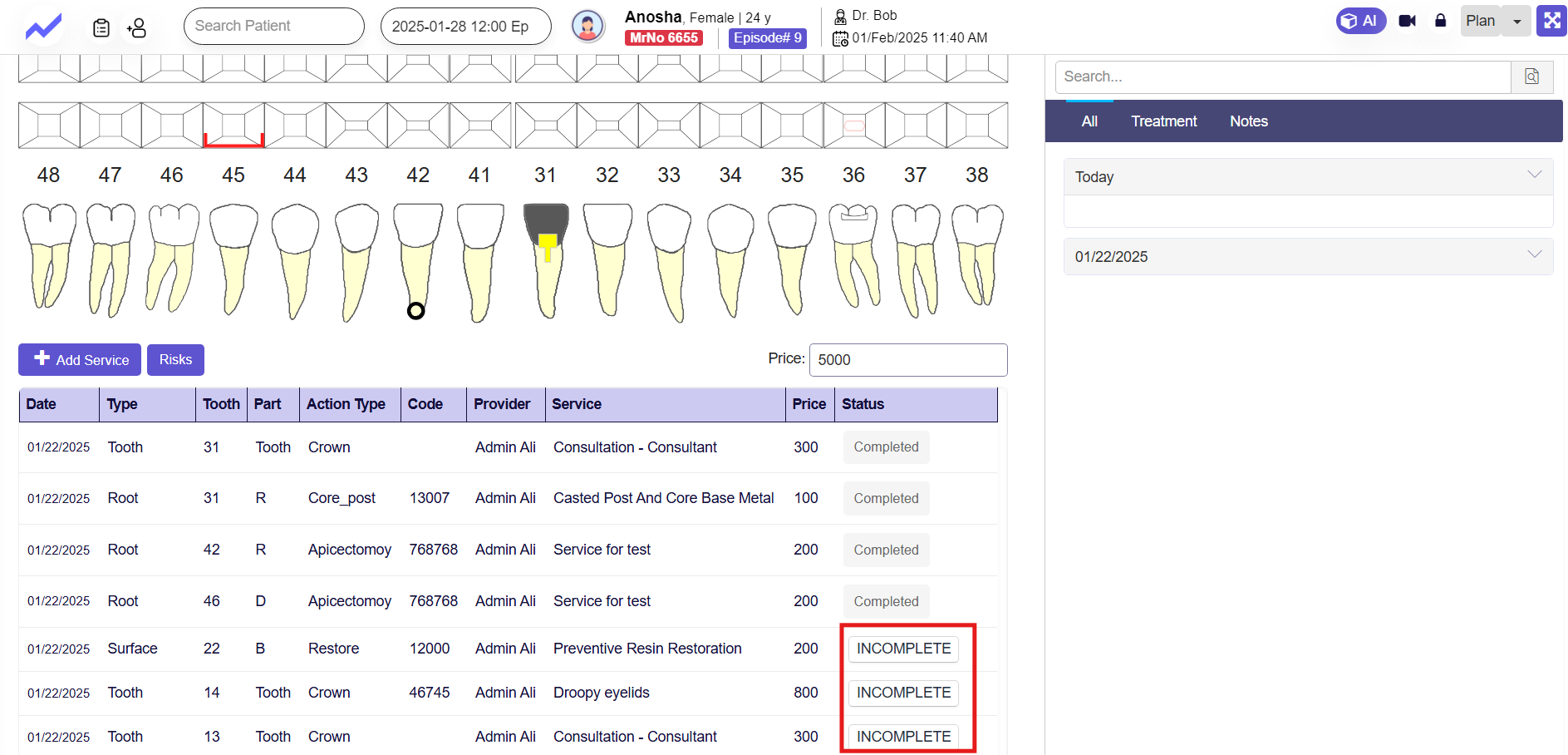This screenshot has width=1568, height=755.
Task: Select tooth 43 canine image
Action: 356,263
